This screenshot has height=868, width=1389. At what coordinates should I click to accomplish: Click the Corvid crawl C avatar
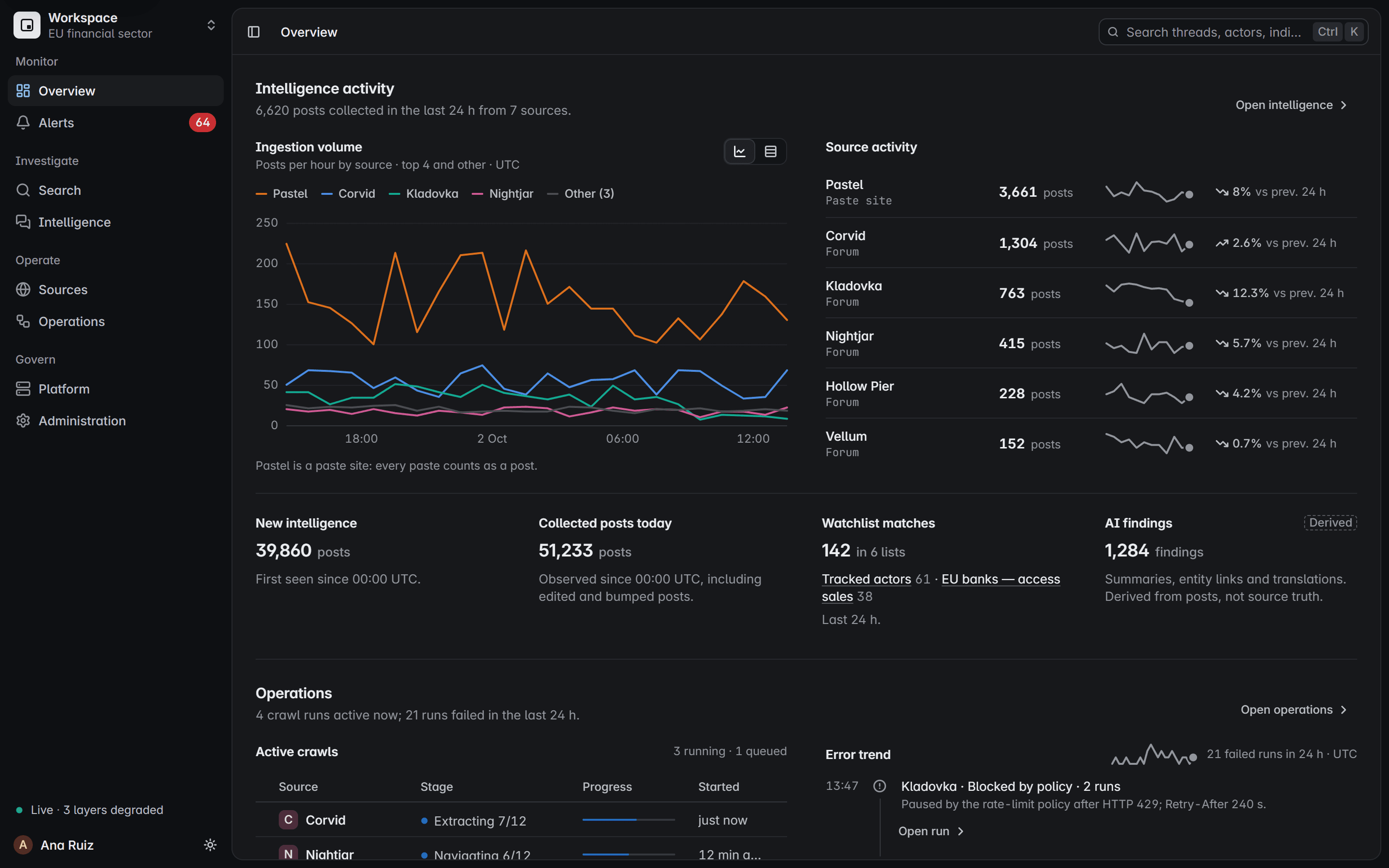click(x=288, y=820)
